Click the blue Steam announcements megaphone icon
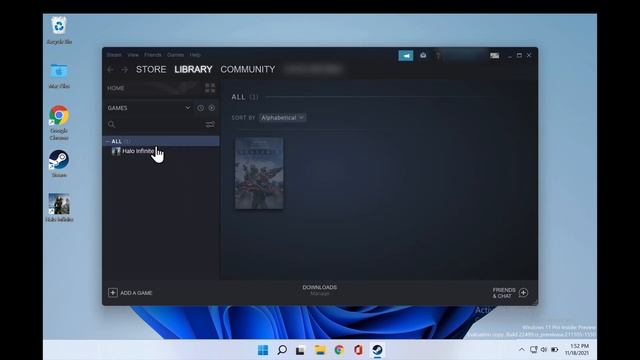Viewport: 640px width, 360px height. 406,56
